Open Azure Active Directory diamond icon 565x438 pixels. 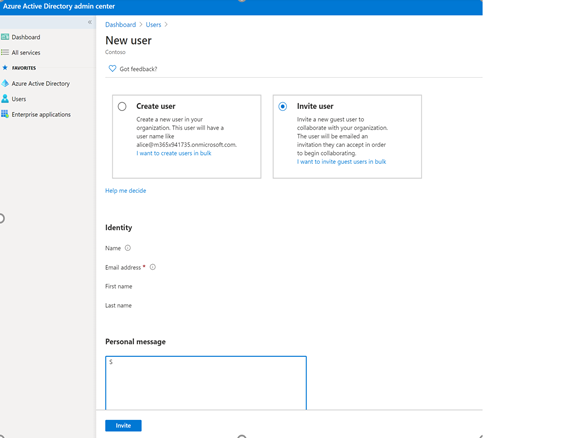[x=5, y=84]
